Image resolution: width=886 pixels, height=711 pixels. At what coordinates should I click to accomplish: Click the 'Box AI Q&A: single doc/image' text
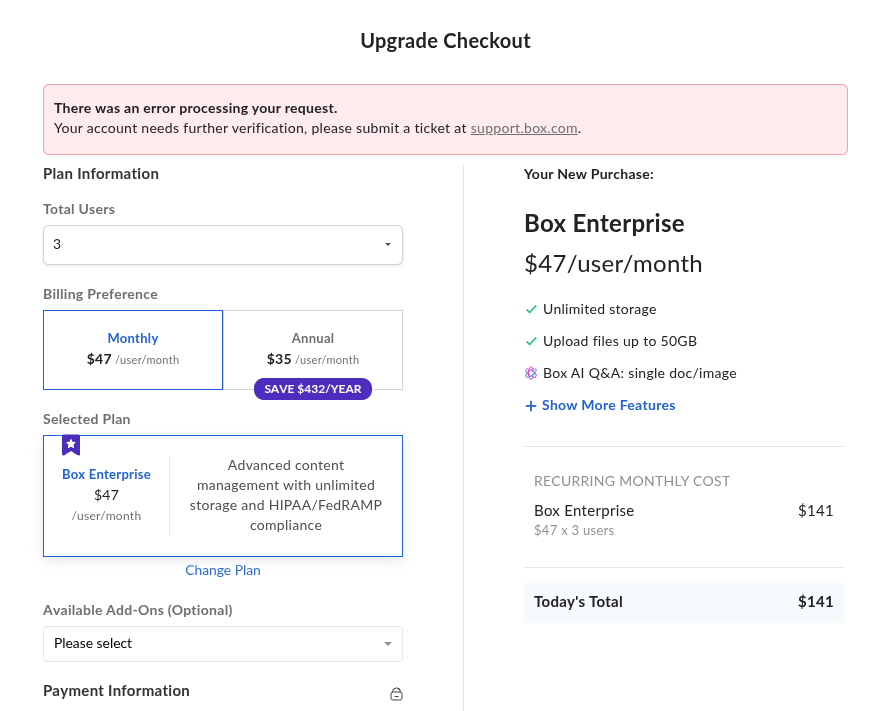click(x=640, y=373)
